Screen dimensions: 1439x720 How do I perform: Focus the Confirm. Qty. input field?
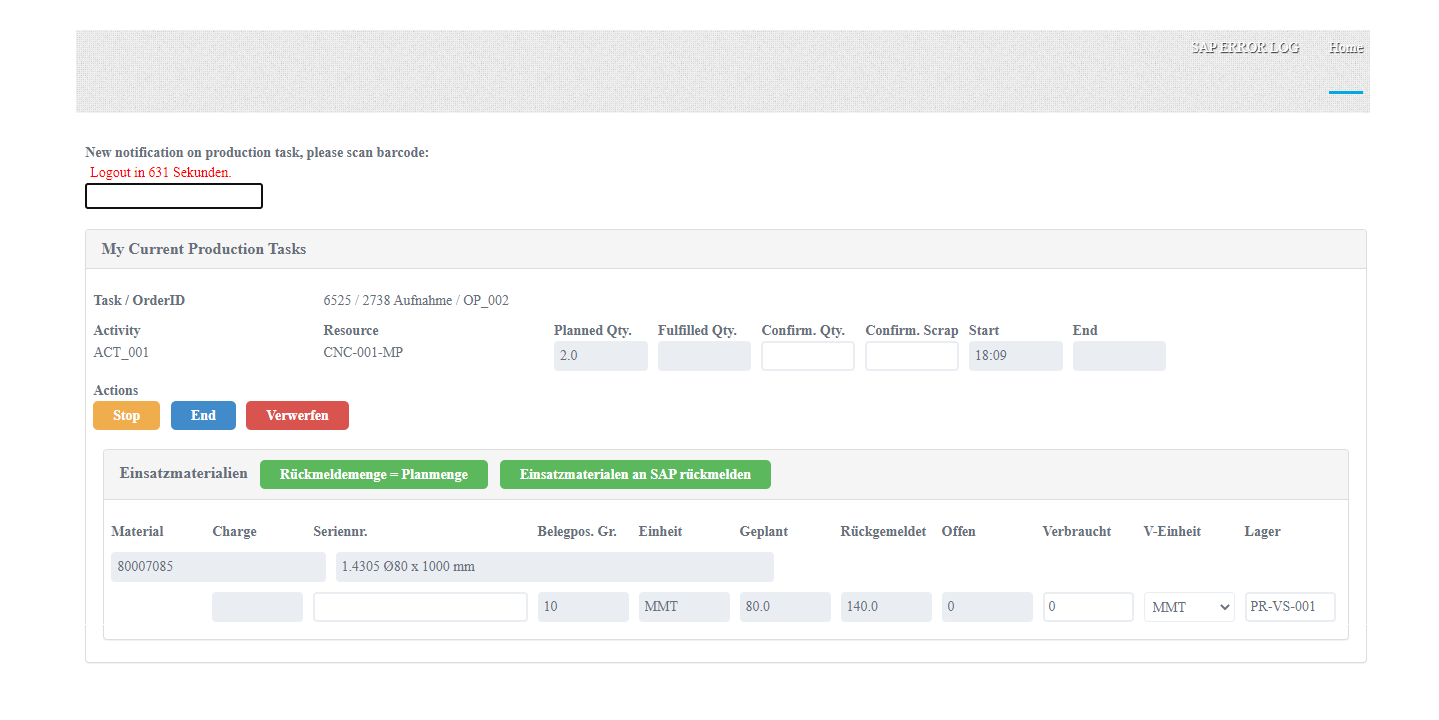click(x=807, y=356)
